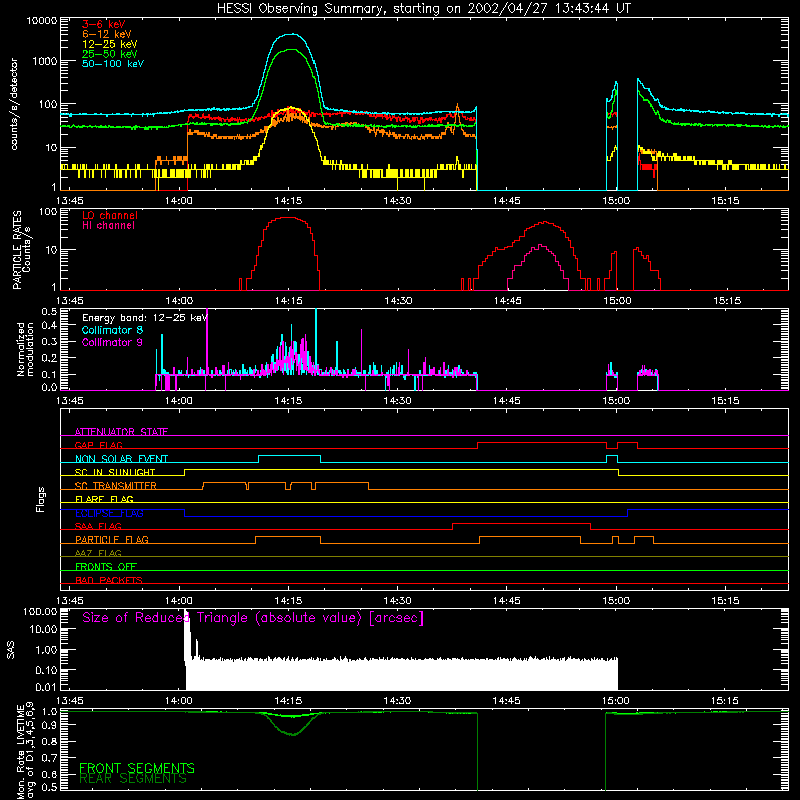800x800 pixels.
Task: Click the FRONTS OFF flag label
Action: point(106,566)
